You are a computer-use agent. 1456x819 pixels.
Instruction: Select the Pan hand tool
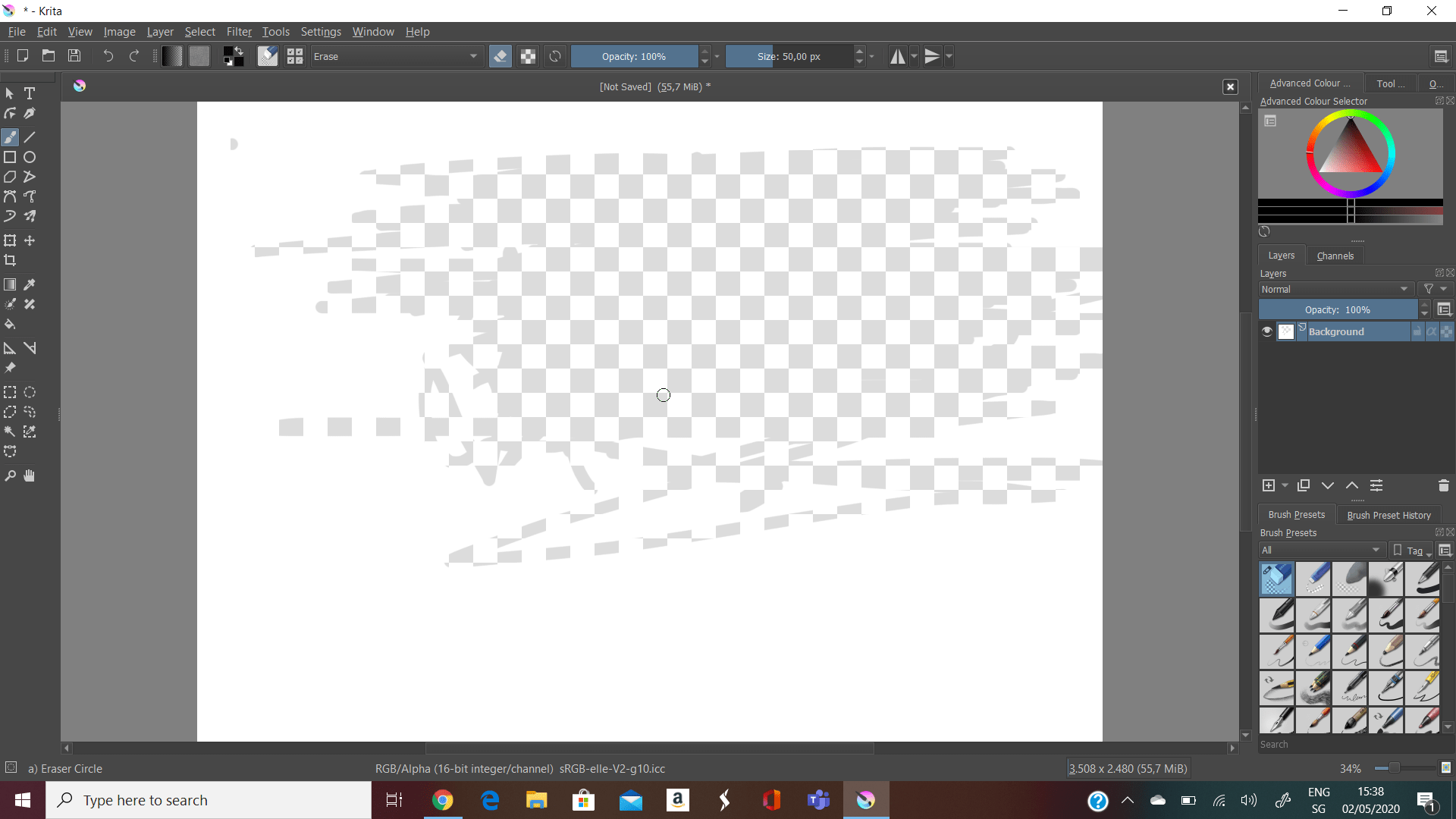(30, 475)
